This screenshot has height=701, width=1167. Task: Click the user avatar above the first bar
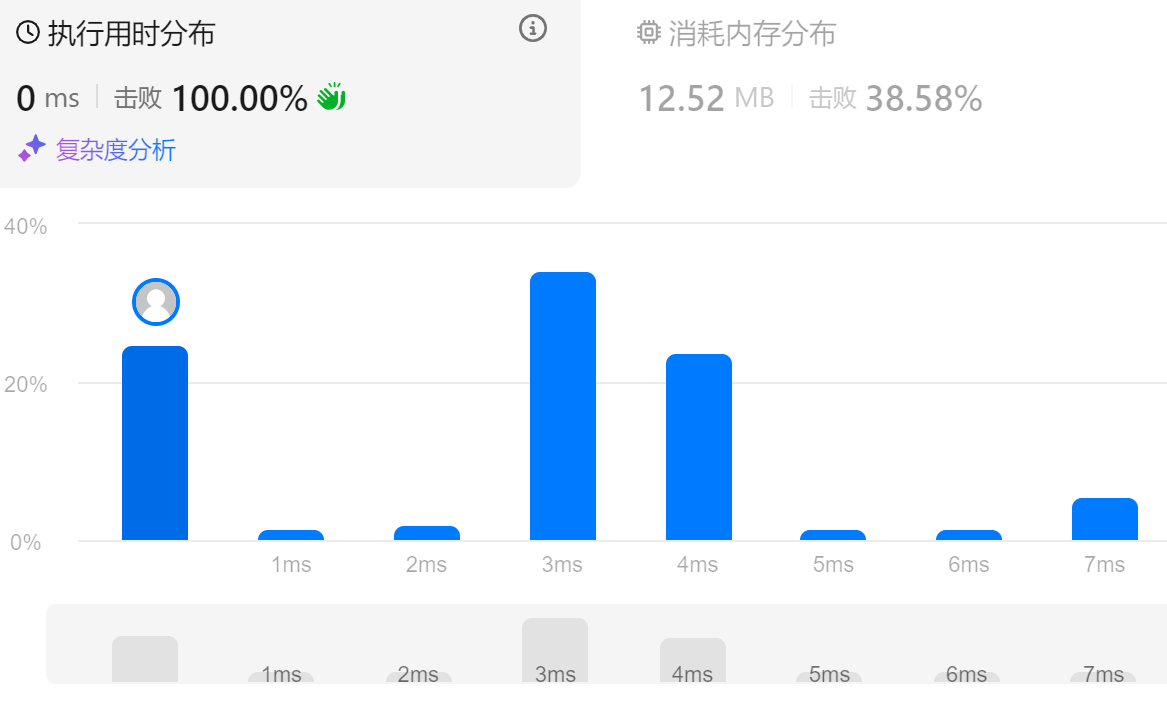(156, 302)
